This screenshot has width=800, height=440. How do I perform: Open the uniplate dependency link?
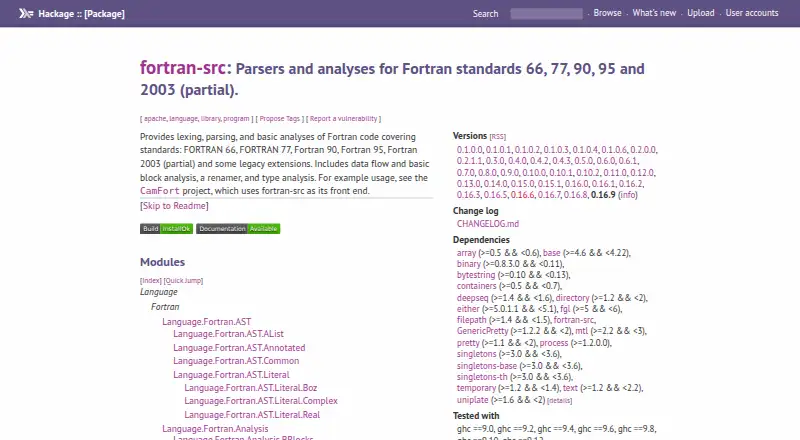[x=472, y=400]
